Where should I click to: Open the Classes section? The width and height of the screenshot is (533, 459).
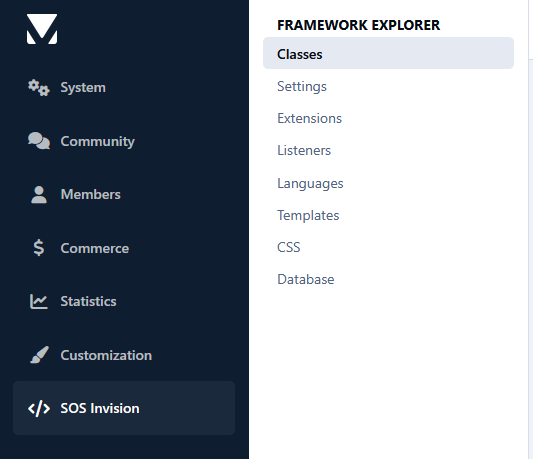click(x=388, y=53)
